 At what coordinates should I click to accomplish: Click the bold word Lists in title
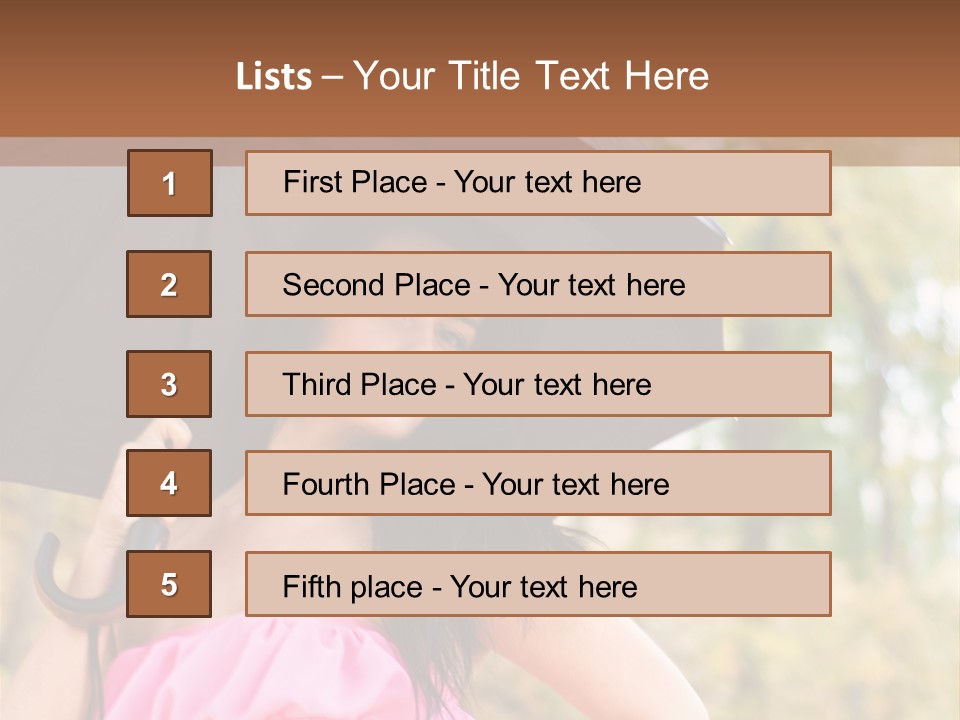[x=274, y=77]
